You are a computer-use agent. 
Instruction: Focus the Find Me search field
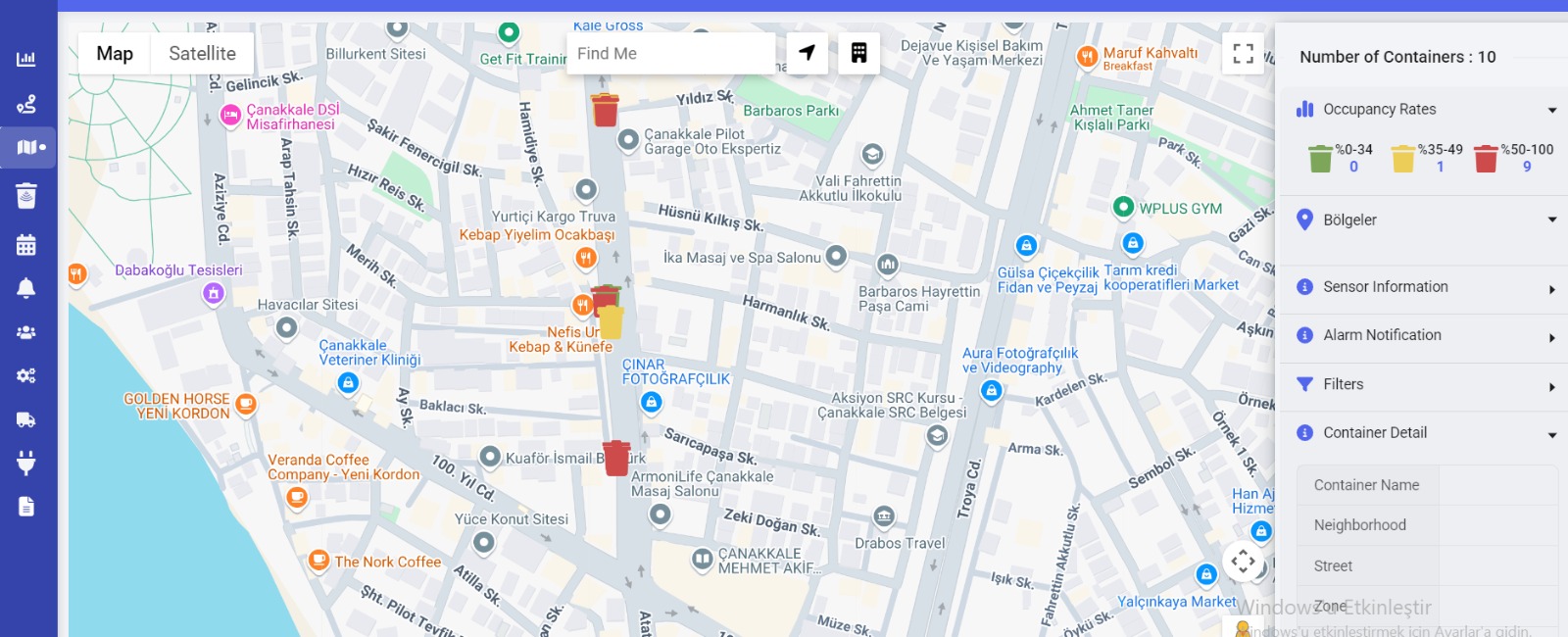[x=671, y=53]
